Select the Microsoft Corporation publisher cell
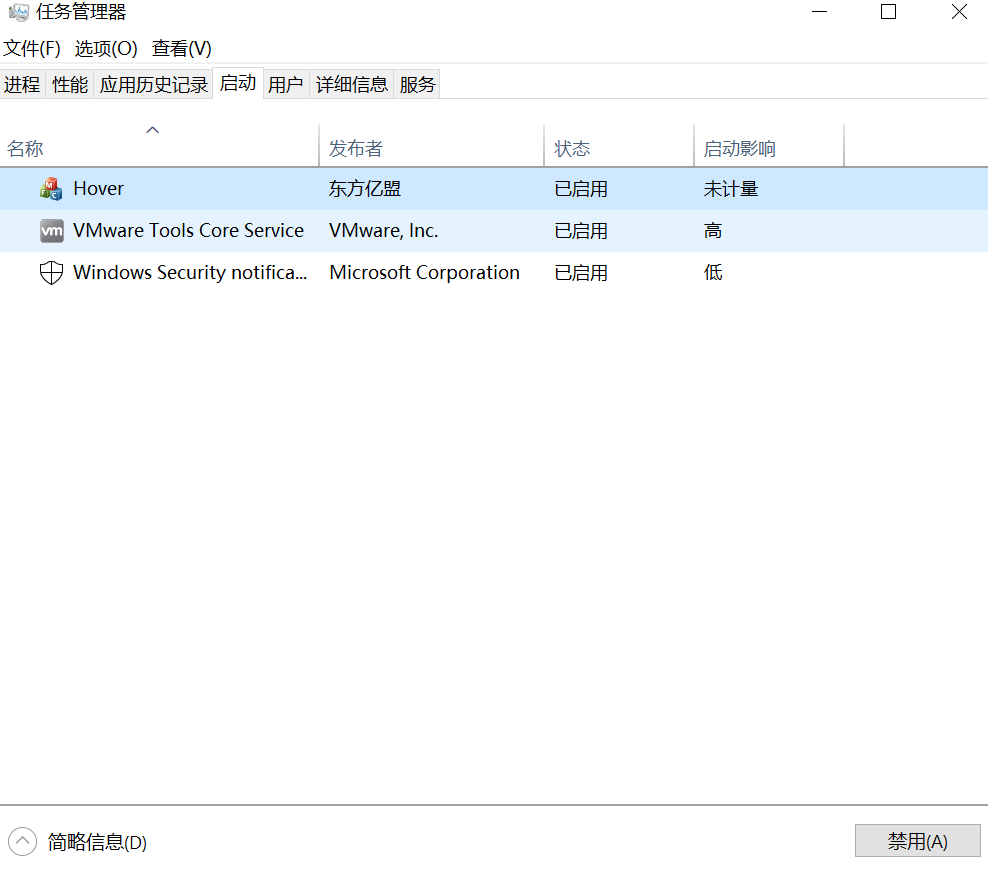 (424, 273)
